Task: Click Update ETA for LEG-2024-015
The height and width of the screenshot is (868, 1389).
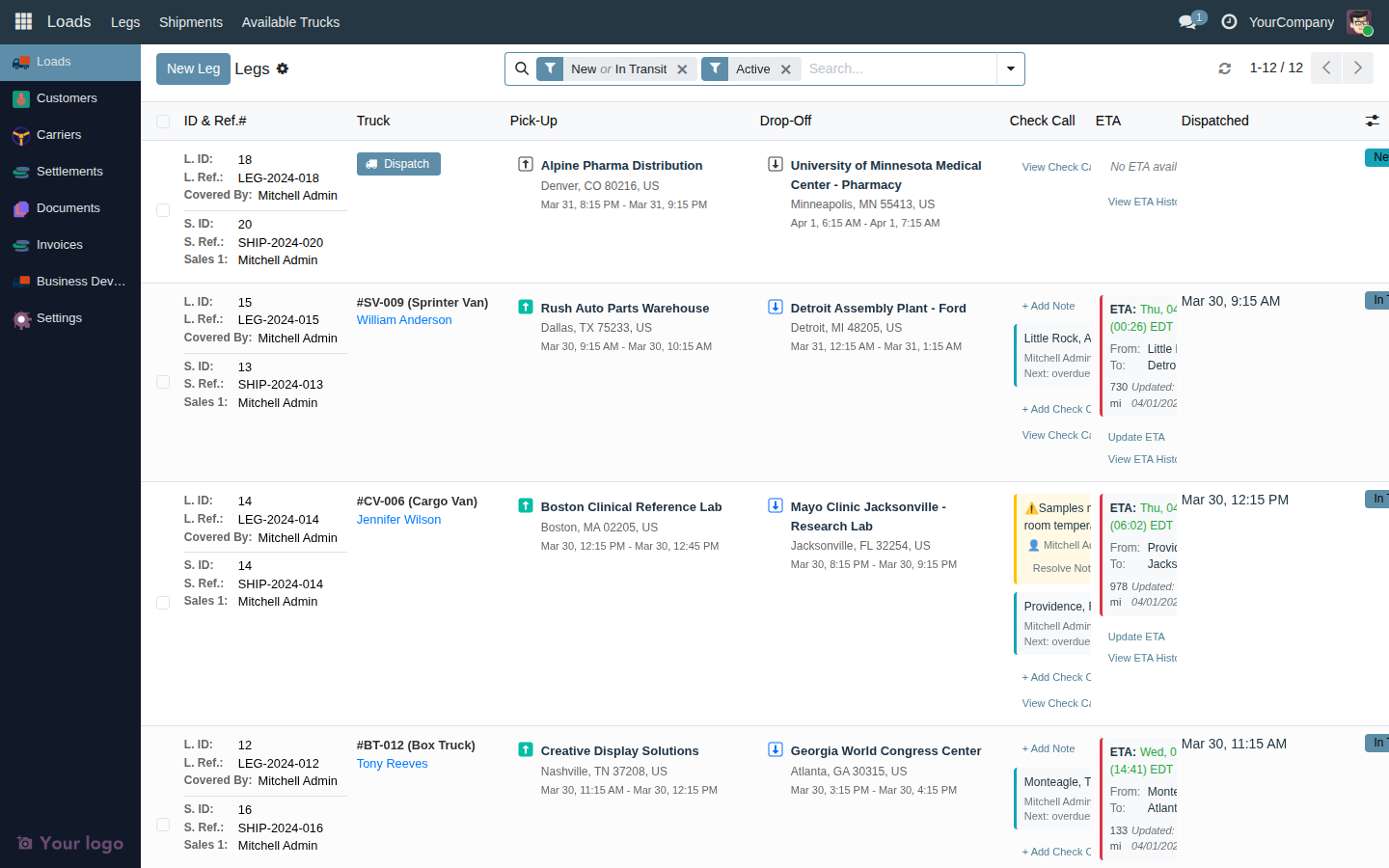Action: (x=1136, y=437)
